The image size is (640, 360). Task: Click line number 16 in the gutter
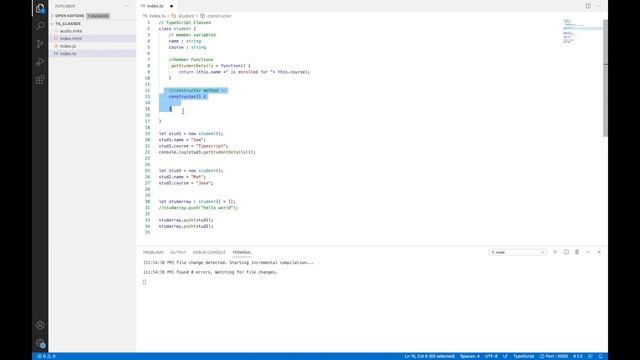point(147,115)
